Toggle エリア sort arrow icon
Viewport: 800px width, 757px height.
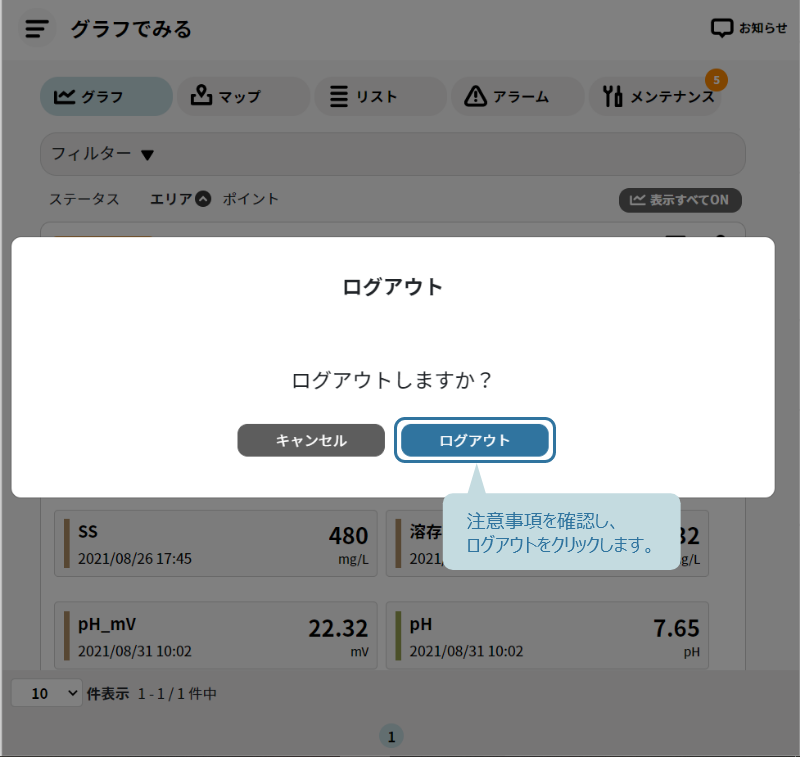(203, 199)
